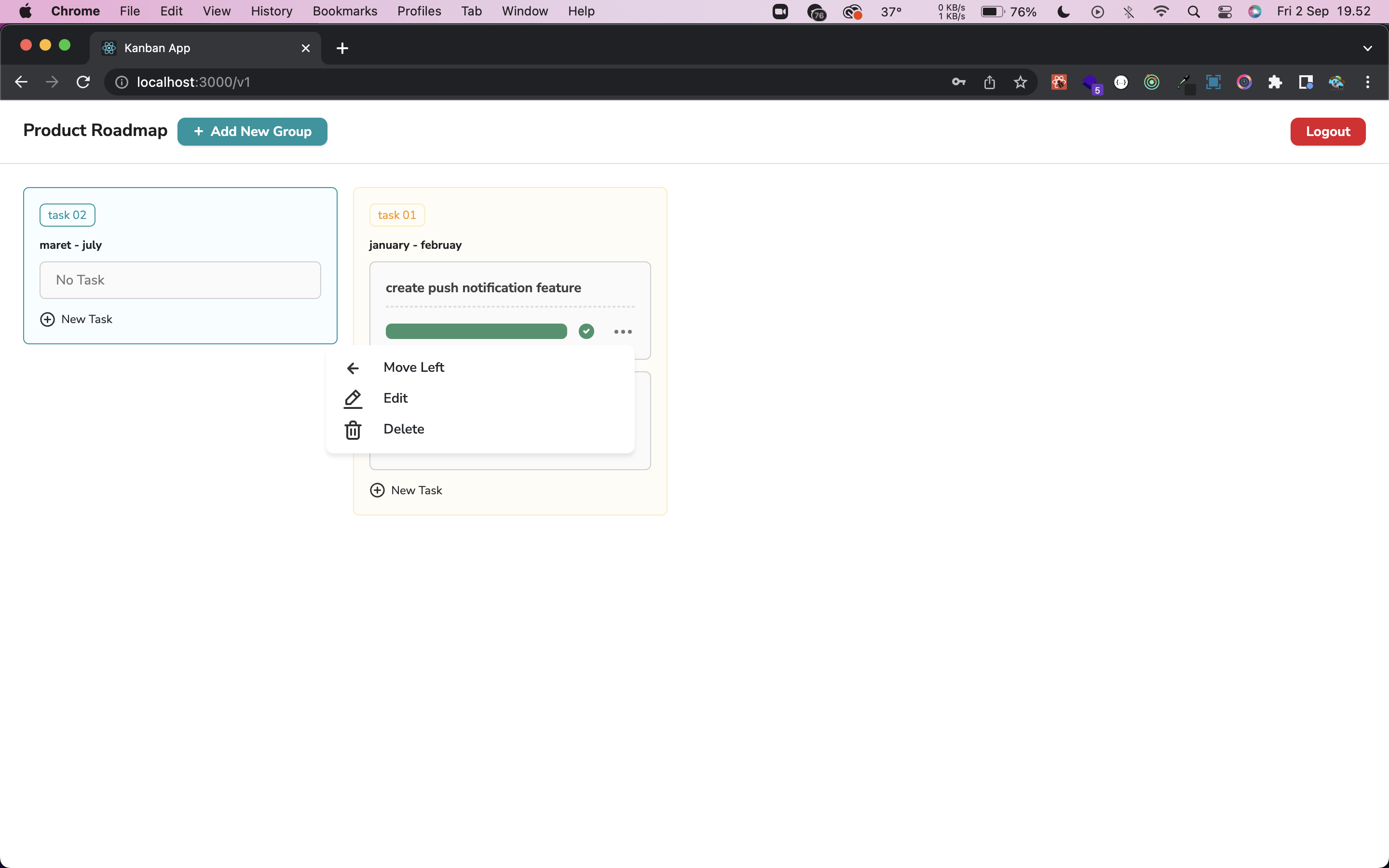
Task: Open the screenshot capture extension
Action: pos(1213,82)
